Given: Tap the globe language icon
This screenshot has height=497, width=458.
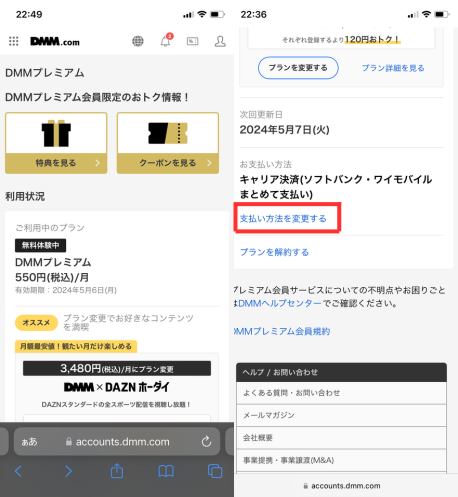Looking at the screenshot, I should tap(138, 41).
